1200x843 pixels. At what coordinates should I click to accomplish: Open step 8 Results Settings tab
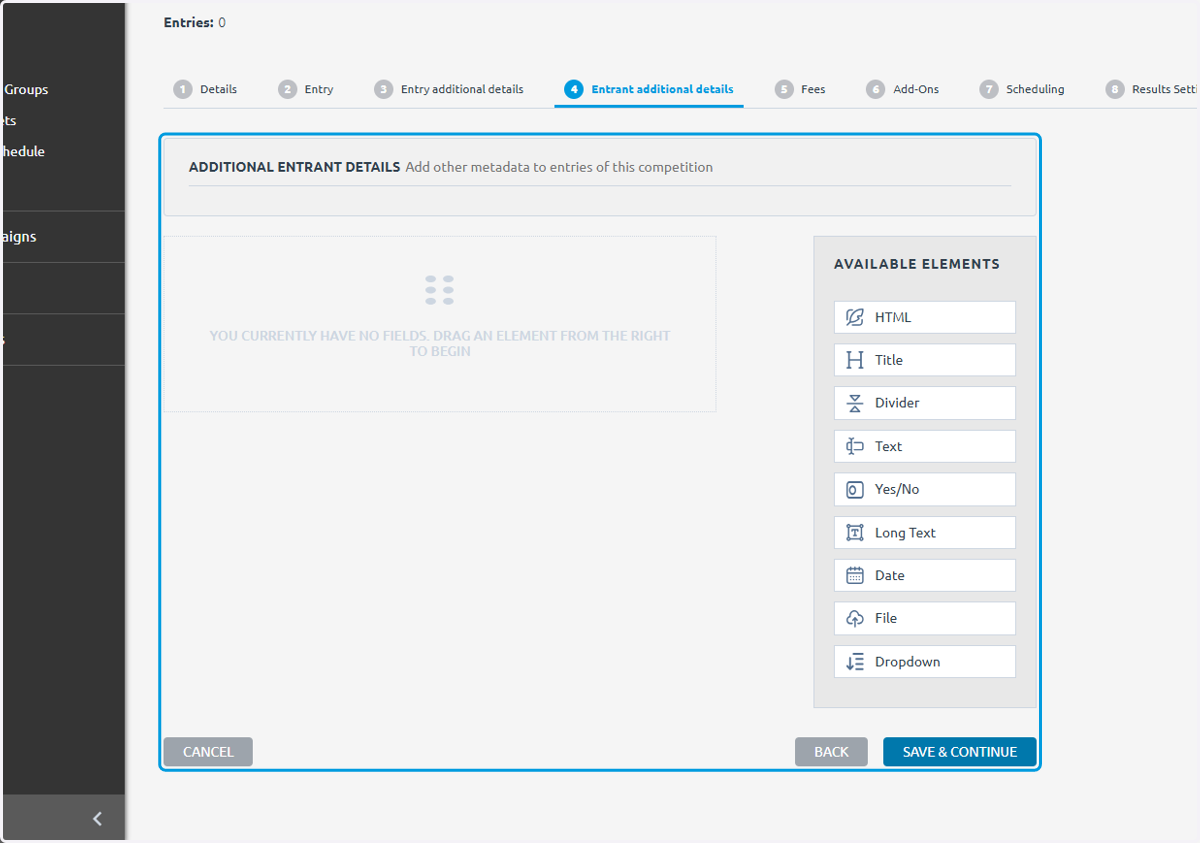pyautogui.click(x=1152, y=89)
